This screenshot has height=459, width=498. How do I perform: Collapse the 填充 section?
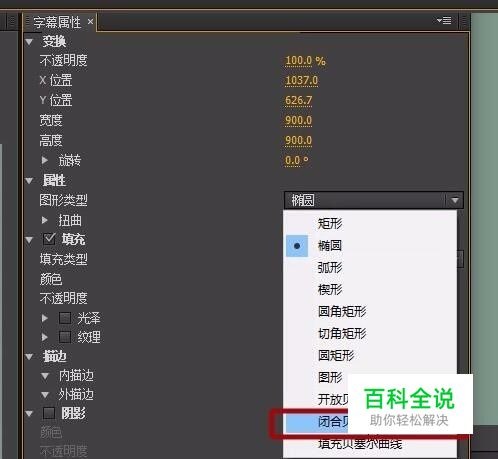29,240
